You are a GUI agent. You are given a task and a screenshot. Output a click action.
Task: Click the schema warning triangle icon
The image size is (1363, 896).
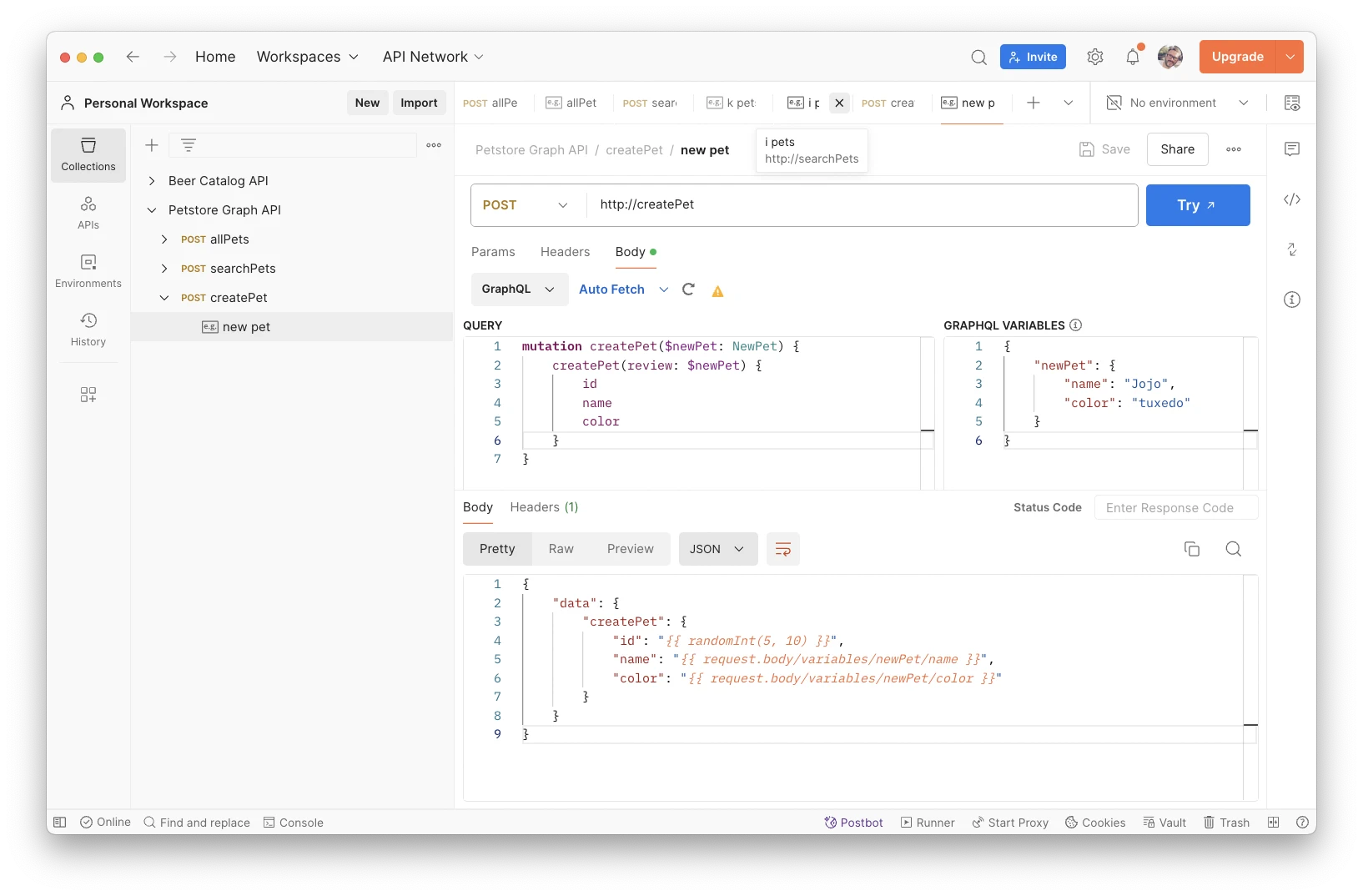click(717, 291)
